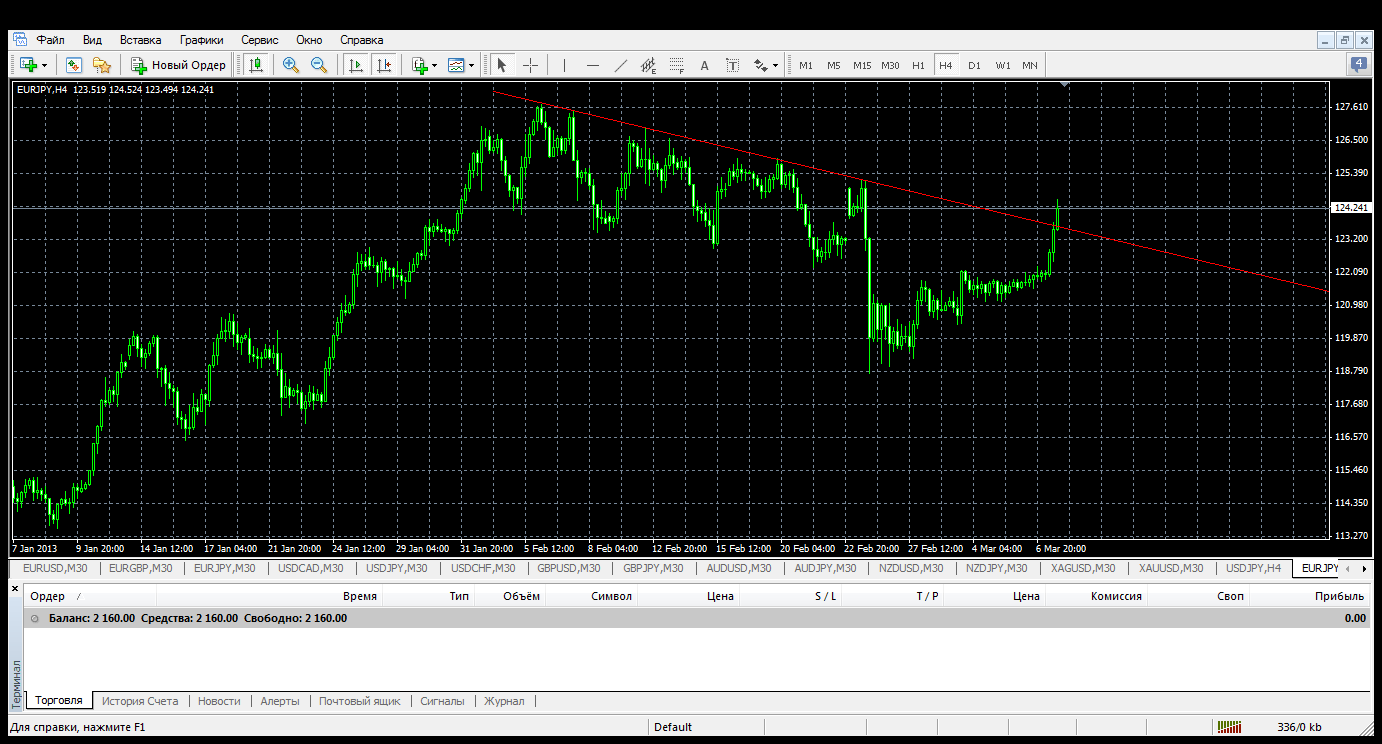
Task: Select the red trend line on chart
Action: (x=910, y=192)
